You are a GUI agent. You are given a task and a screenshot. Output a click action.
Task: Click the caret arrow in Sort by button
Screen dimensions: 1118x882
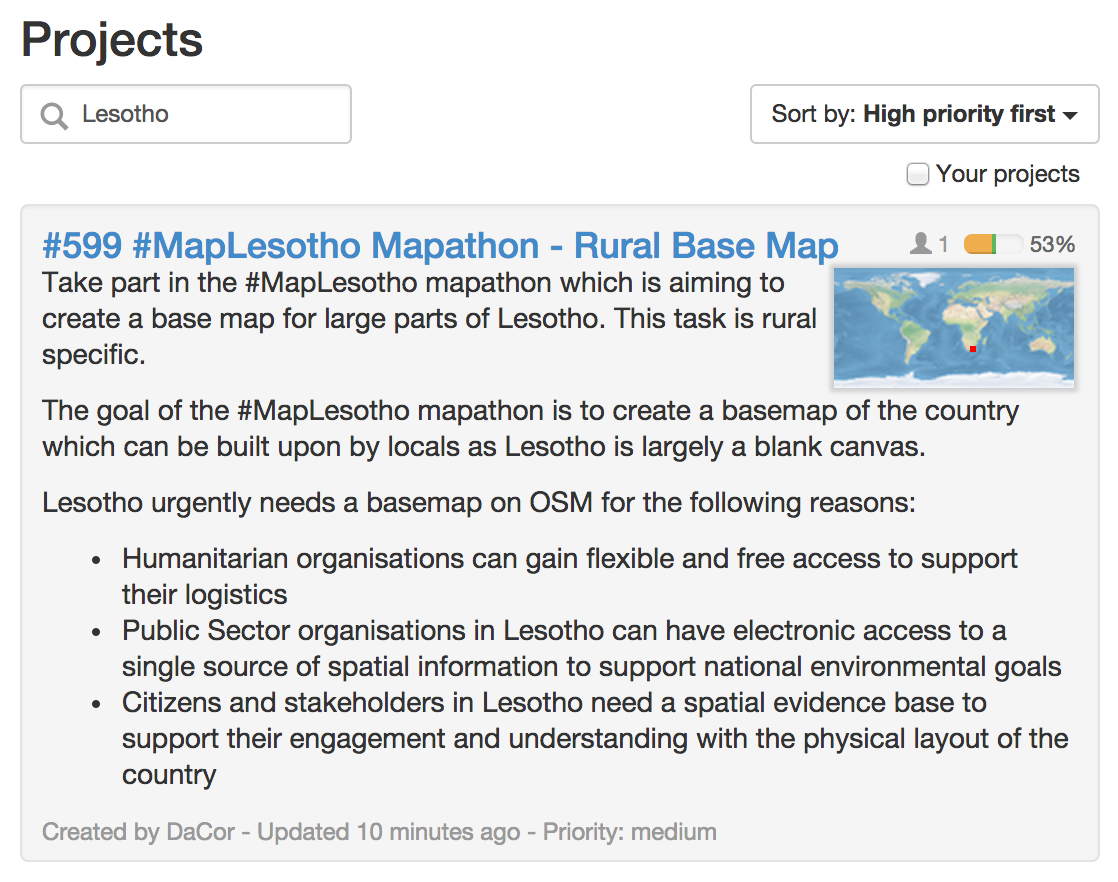1070,116
